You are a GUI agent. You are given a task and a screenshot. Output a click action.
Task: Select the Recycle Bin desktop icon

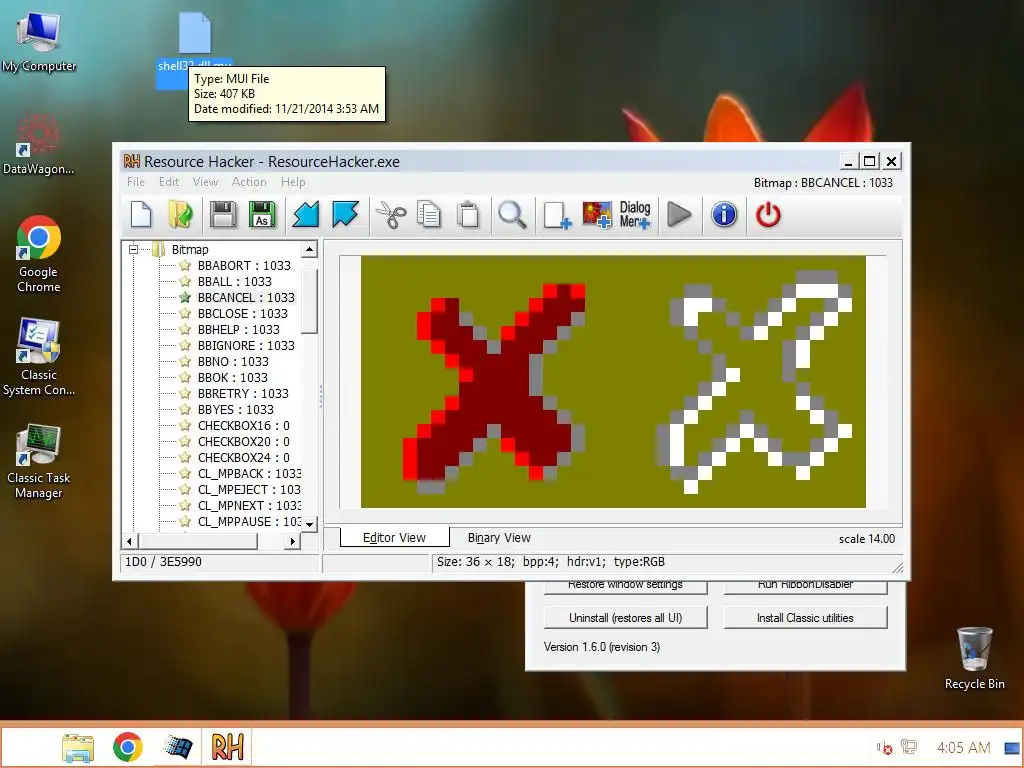(x=974, y=658)
